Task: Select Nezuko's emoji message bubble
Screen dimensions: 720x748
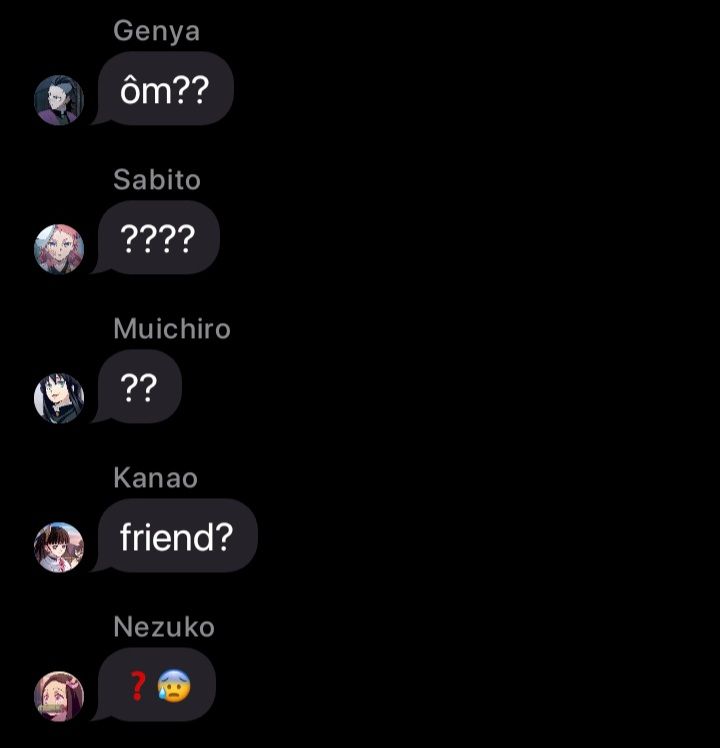Action: (157, 685)
